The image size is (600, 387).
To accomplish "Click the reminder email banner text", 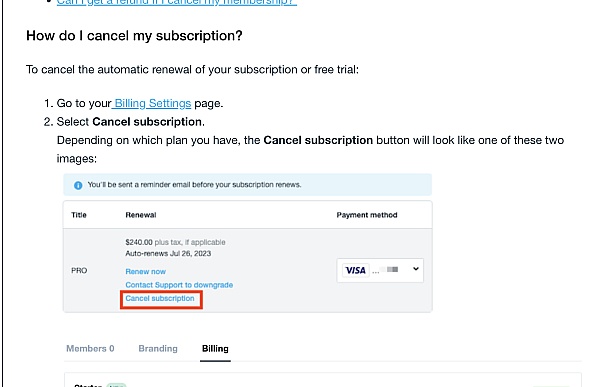I will coord(194,185).
